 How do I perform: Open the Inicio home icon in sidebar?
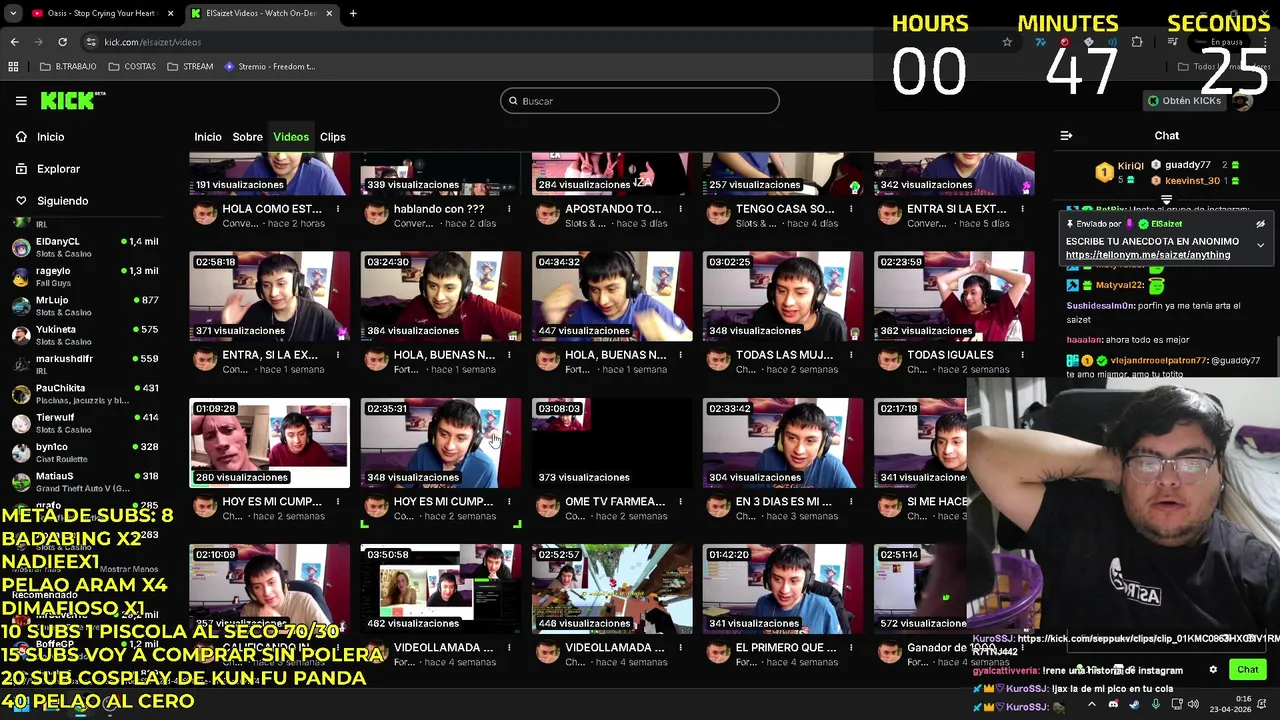21,137
